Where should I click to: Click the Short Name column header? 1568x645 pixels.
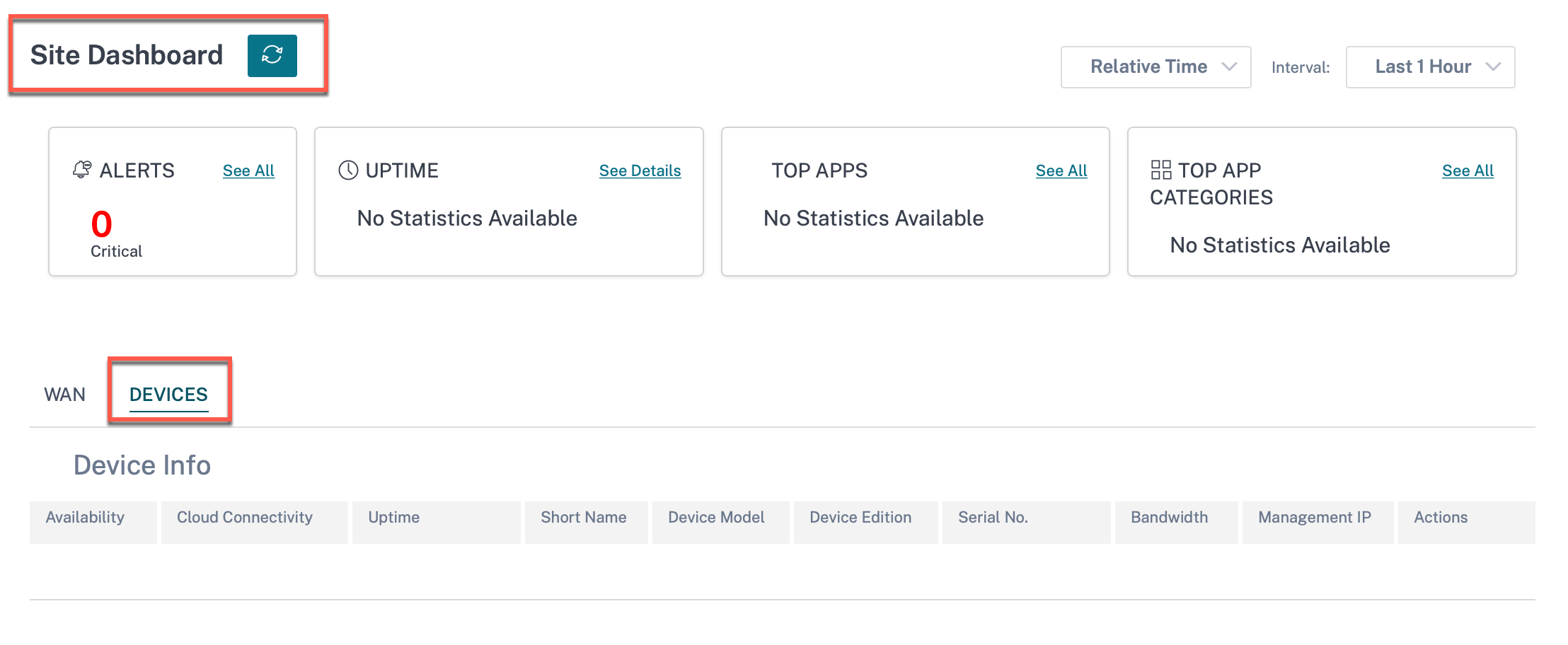(587, 522)
